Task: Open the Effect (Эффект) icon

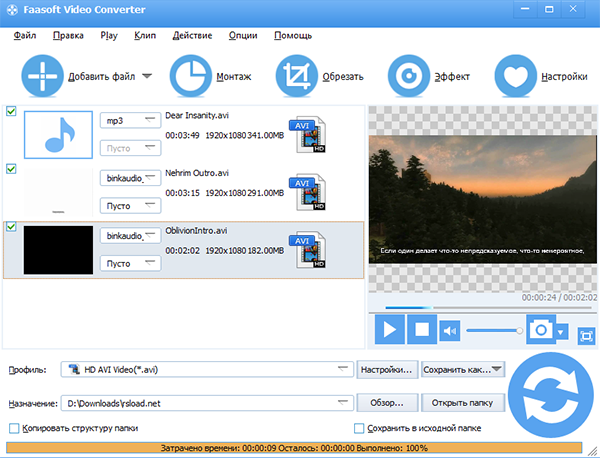Action: click(409, 76)
